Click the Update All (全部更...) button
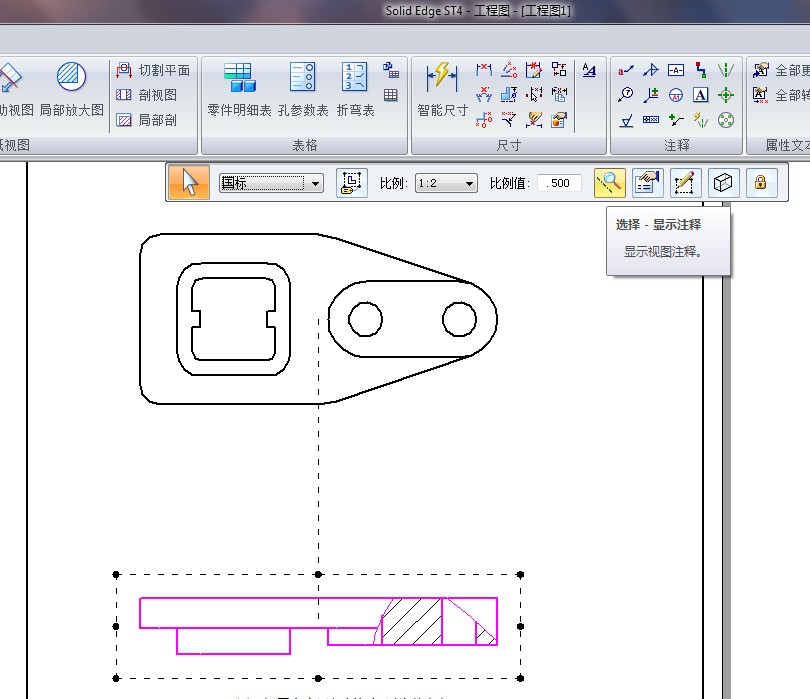This screenshot has width=810, height=699. (x=781, y=70)
